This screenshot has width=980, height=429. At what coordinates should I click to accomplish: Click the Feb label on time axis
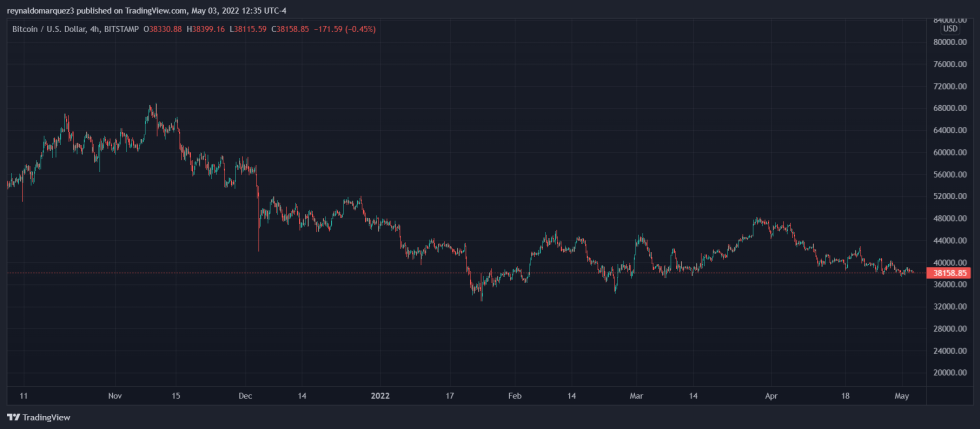(514, 396)
